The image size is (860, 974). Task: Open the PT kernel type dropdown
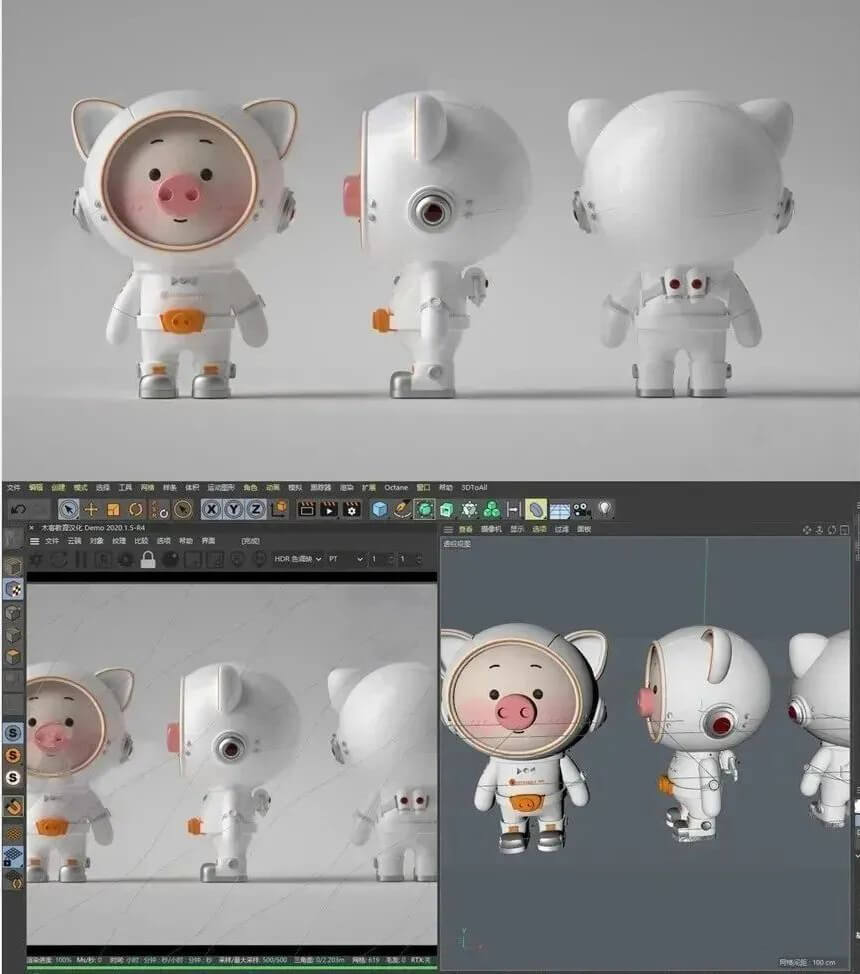click(x=347, y=559)
